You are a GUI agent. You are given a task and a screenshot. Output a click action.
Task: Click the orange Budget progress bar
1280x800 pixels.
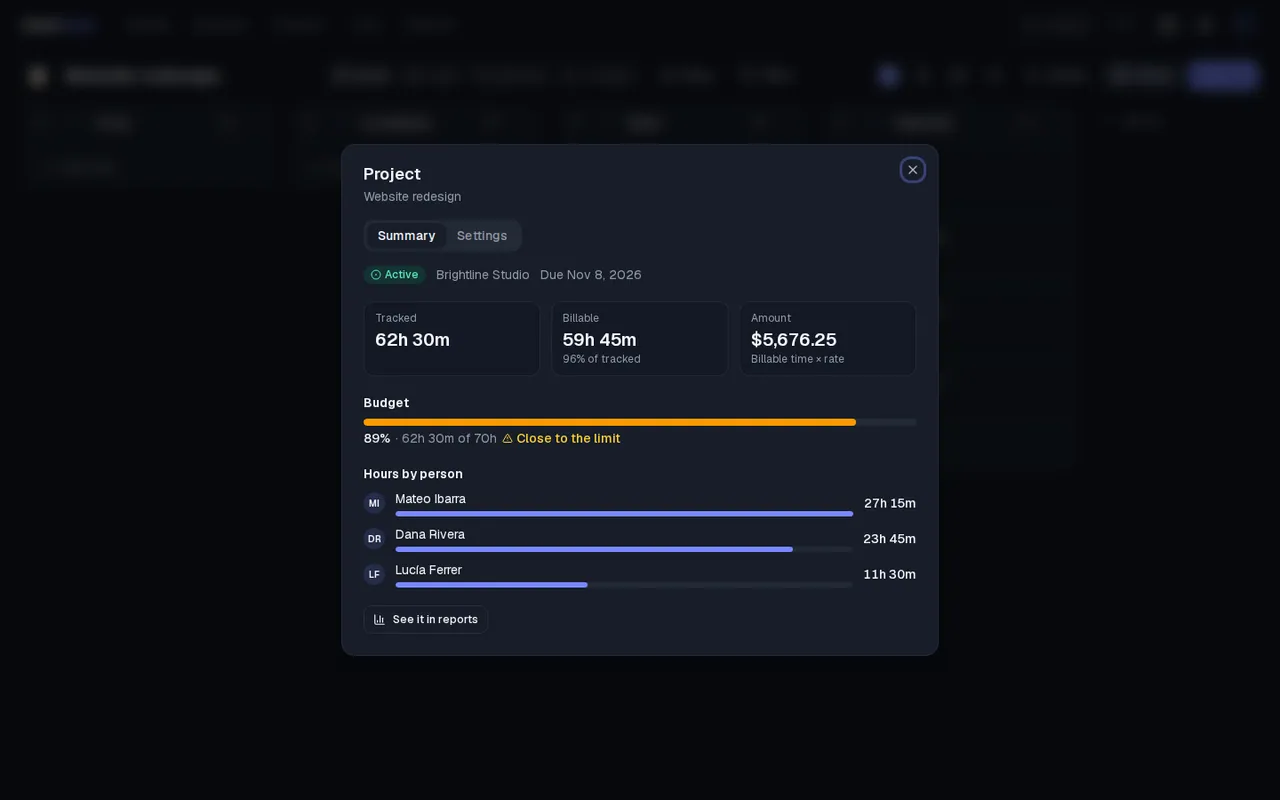coord(640,422)
